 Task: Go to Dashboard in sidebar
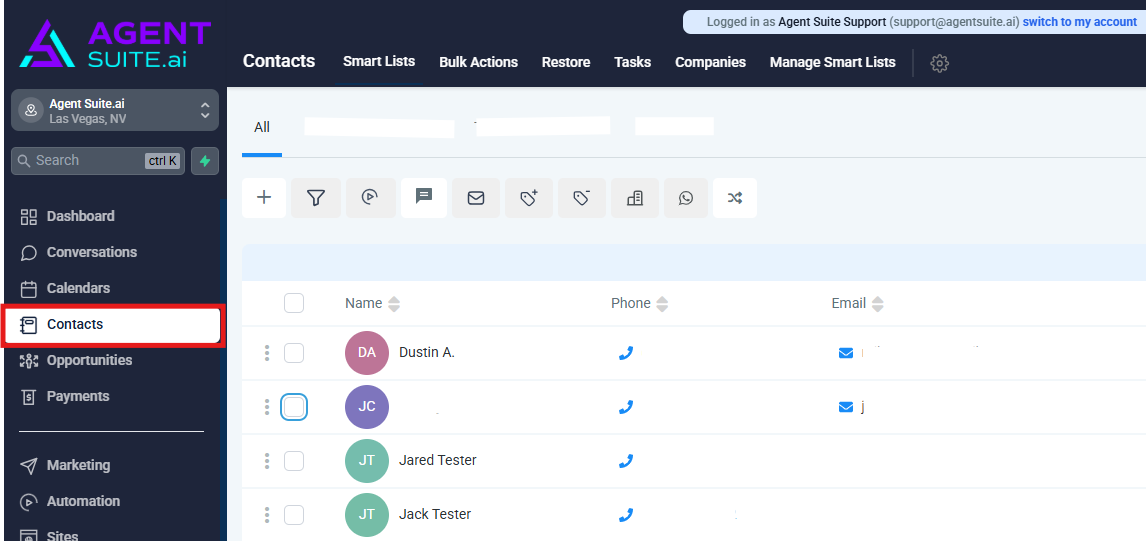[80, 216]
